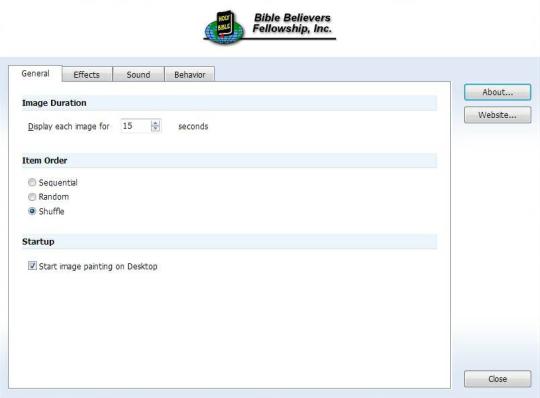The height and width of the screenshot is (398, 540).
Task: Open the About dialog
Action: coord(497,92)
